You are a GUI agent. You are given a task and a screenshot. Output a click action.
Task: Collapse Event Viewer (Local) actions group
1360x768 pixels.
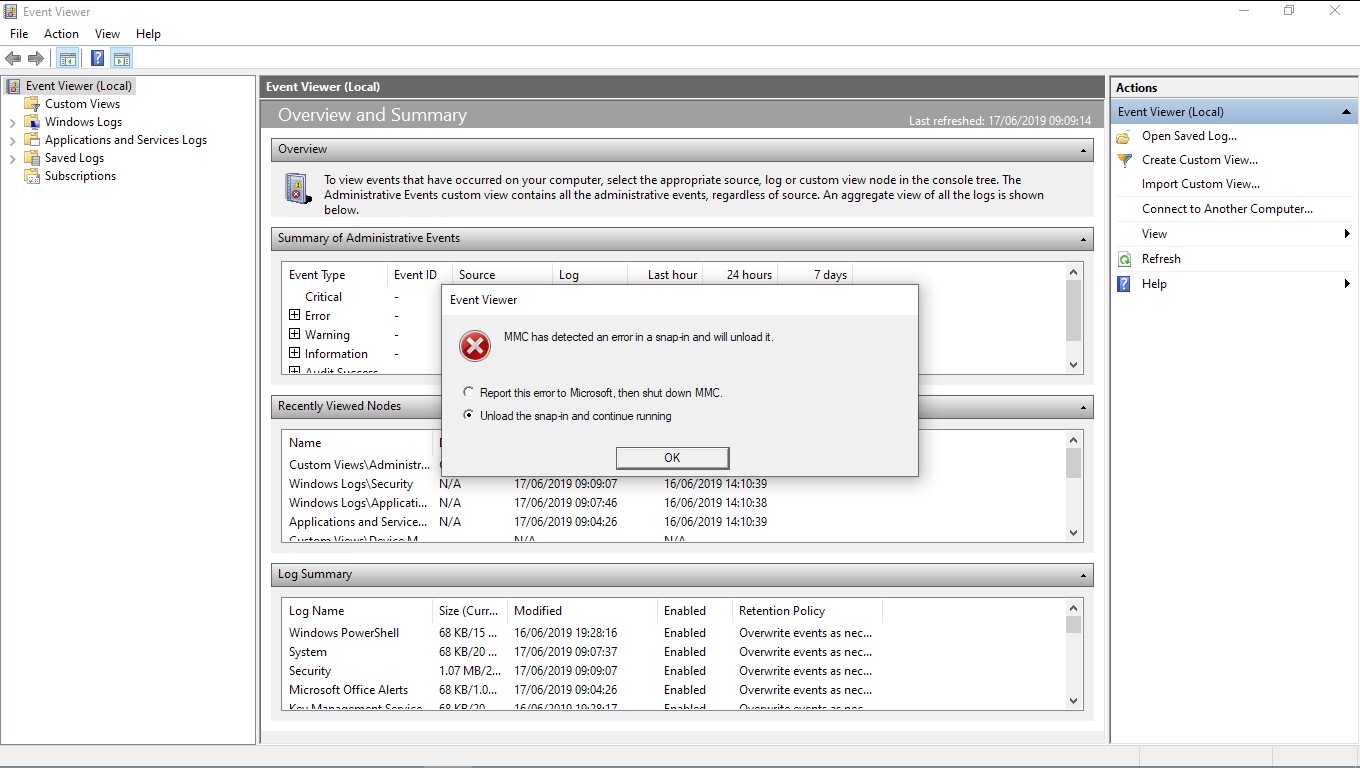[1346, 112]
